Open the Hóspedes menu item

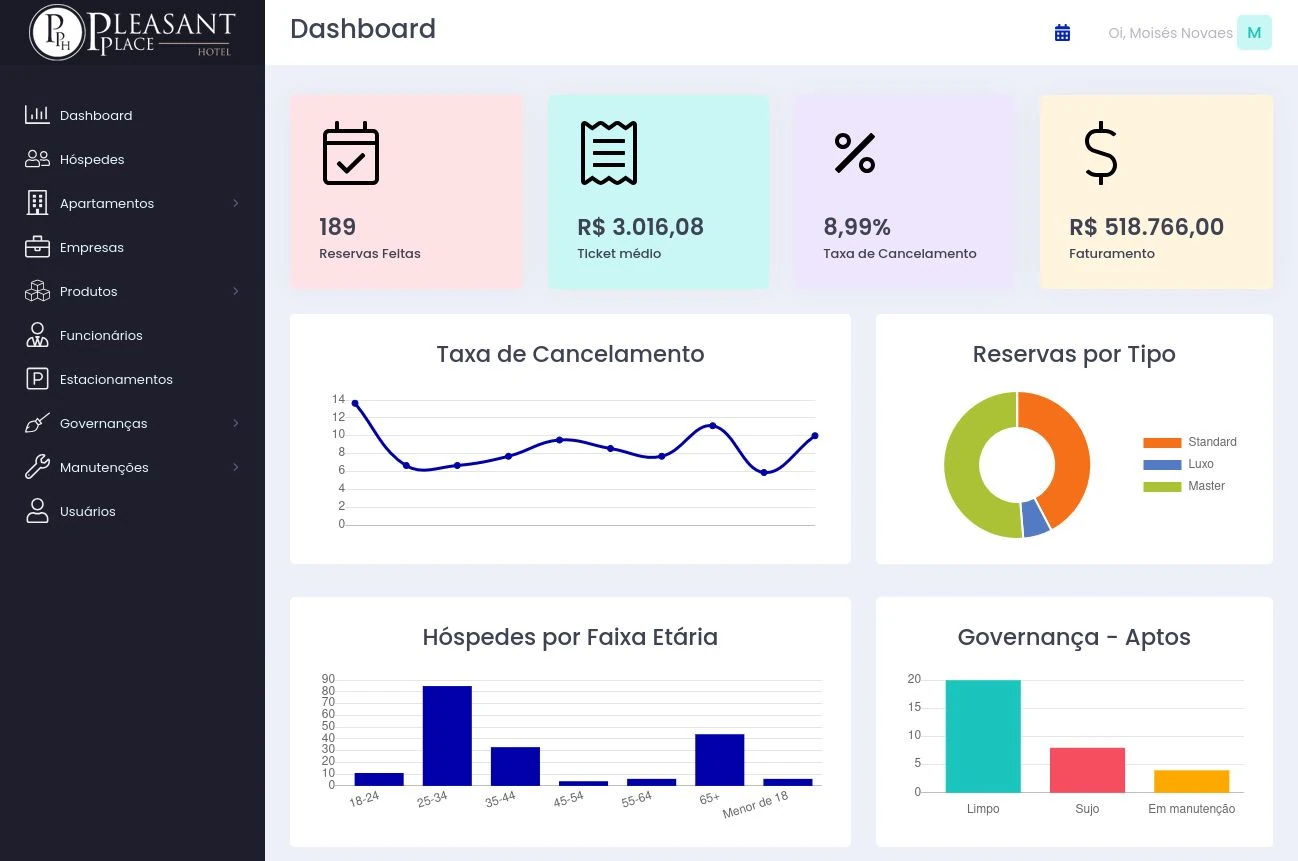coord(92,159)
